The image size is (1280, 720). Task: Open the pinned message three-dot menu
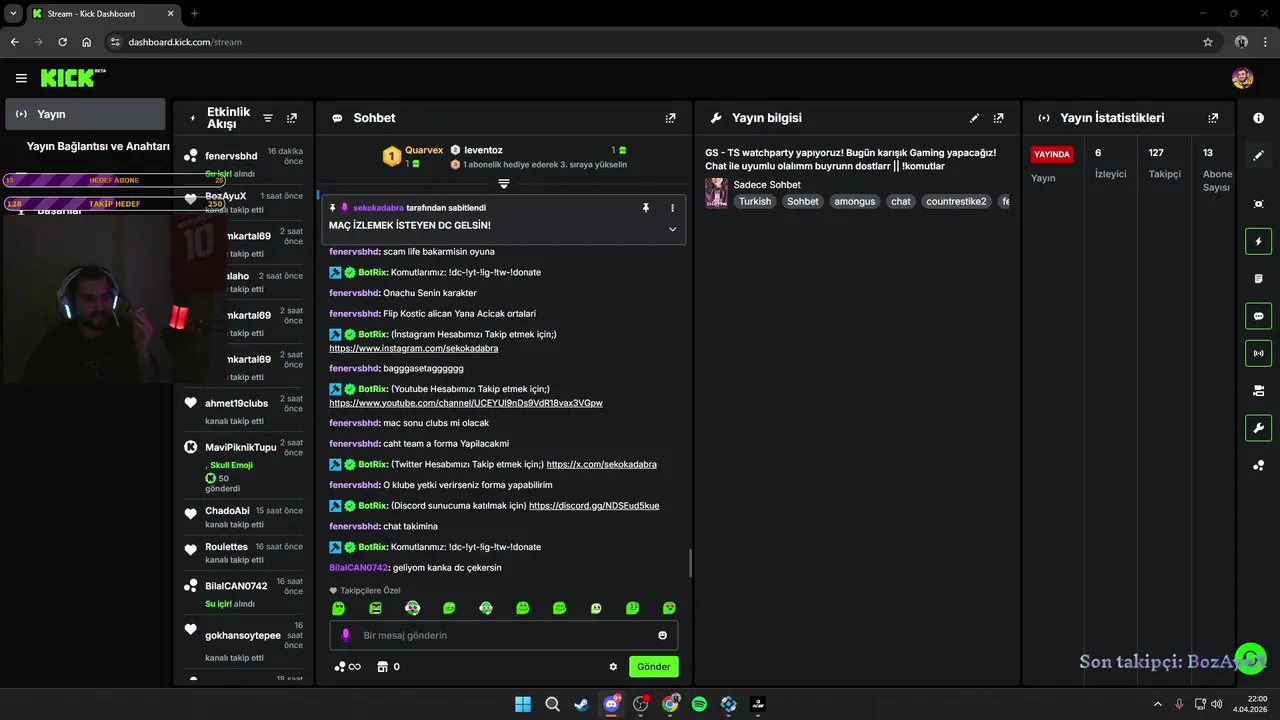[672, 208]
